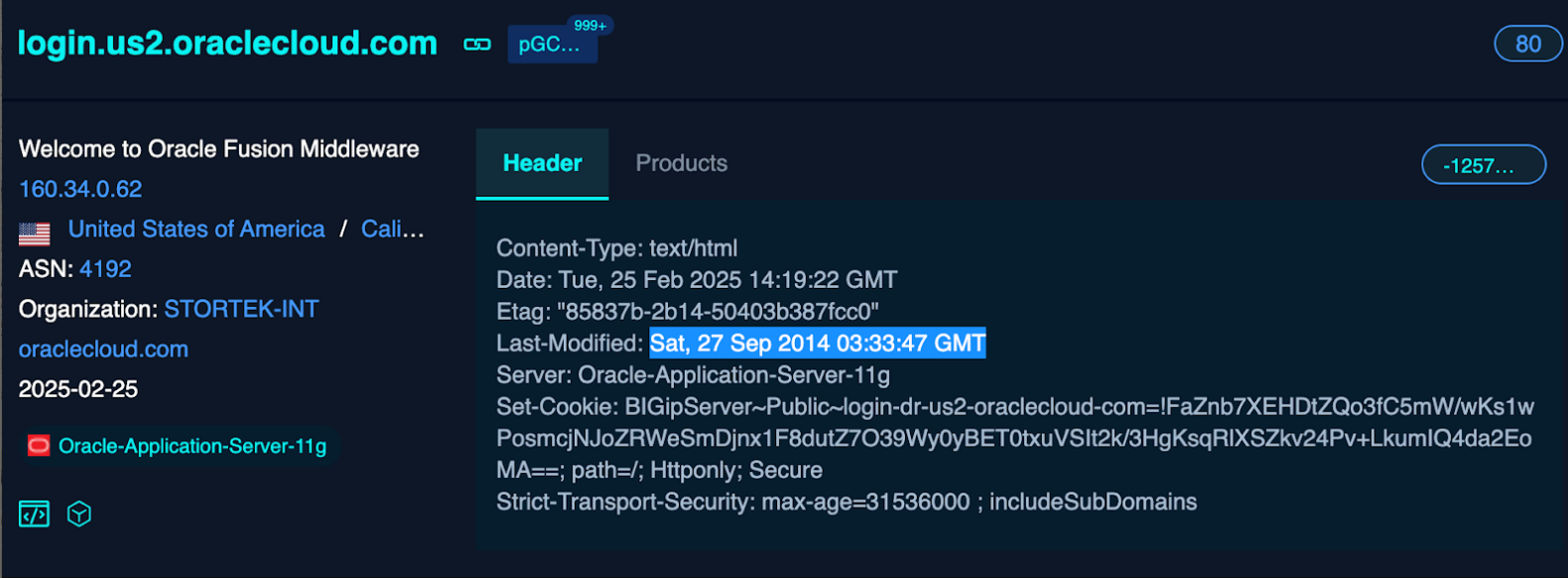The image size is (1568, 578).
Task: Click the red Oracle product logo icon
Action: point(39,446)
